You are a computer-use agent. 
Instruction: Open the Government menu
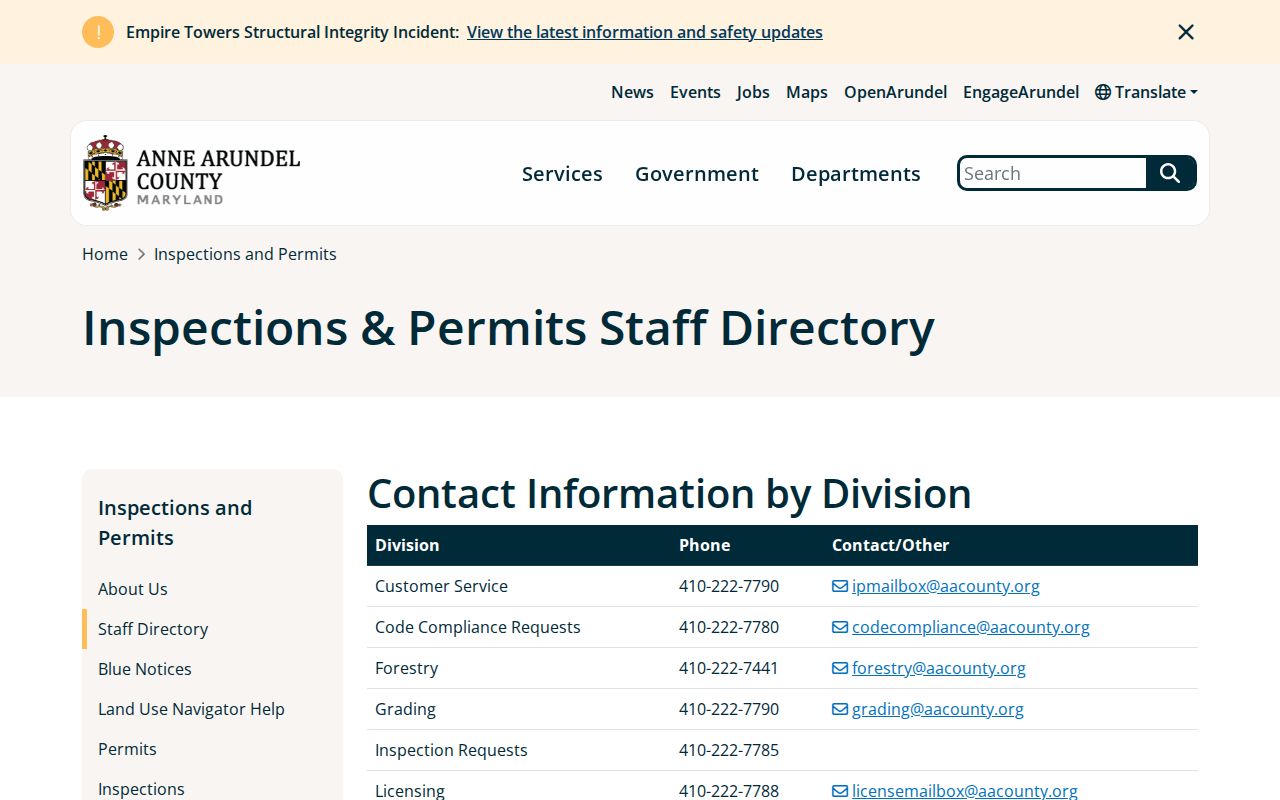pos(697,174)
